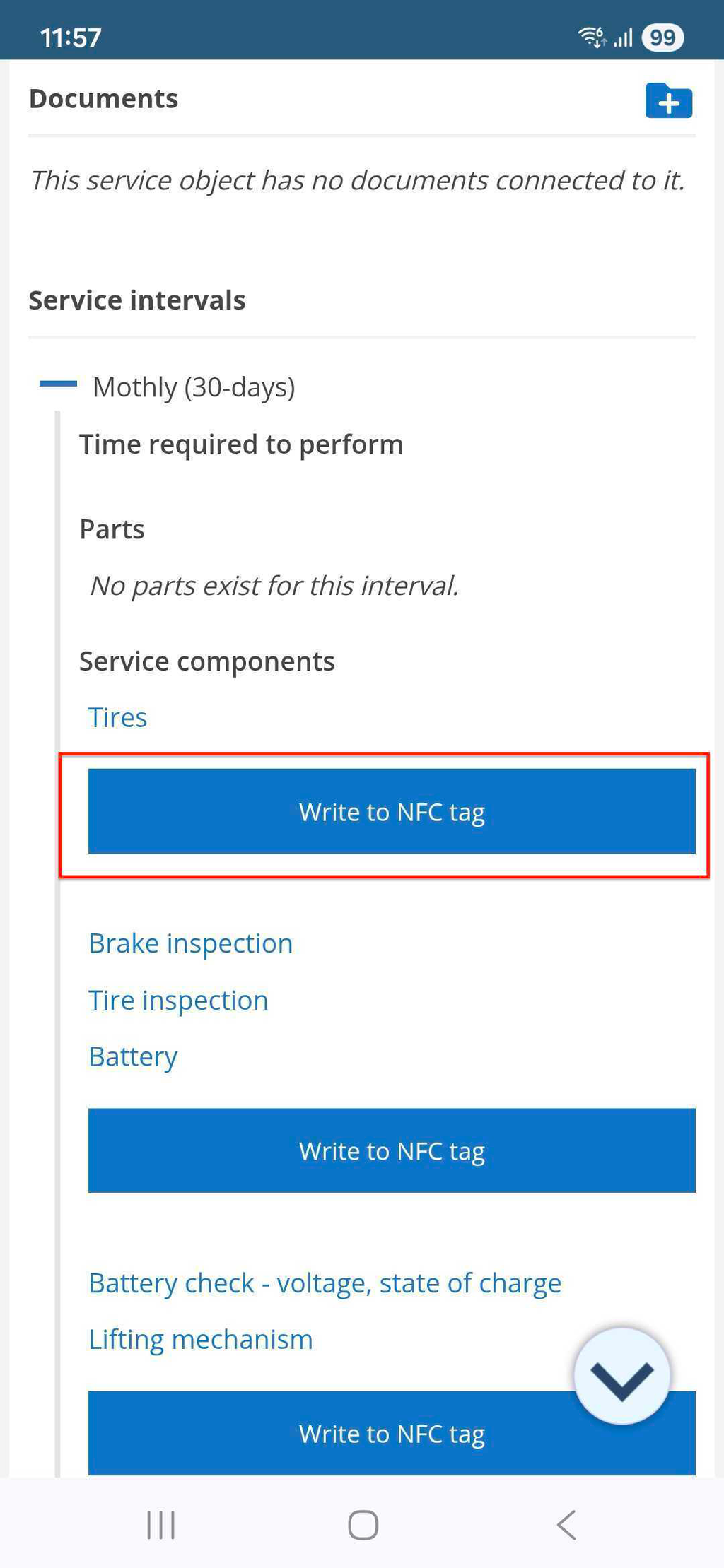
Task: Open Battery check - voltage, state of charge
Action: (325, 1282)
